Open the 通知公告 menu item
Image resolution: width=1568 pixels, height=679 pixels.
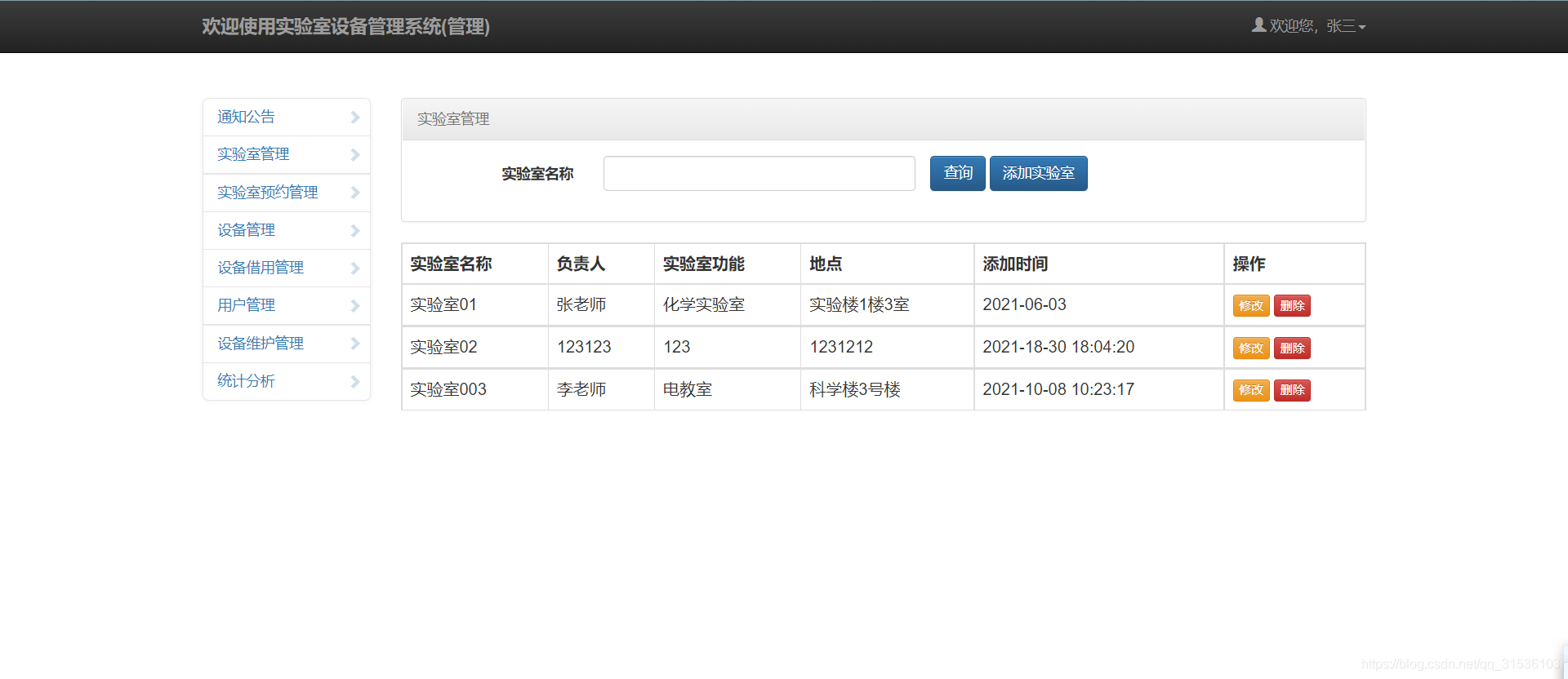pyautogui.click(x=287, y=118)
